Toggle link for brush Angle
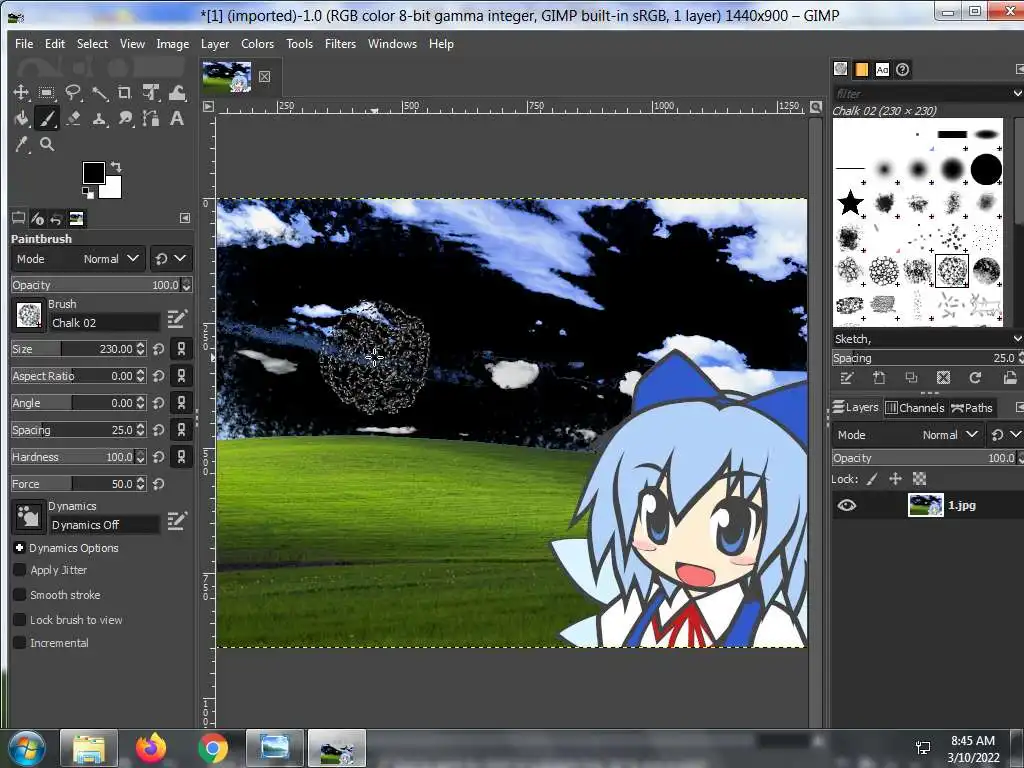 point(181,403)
